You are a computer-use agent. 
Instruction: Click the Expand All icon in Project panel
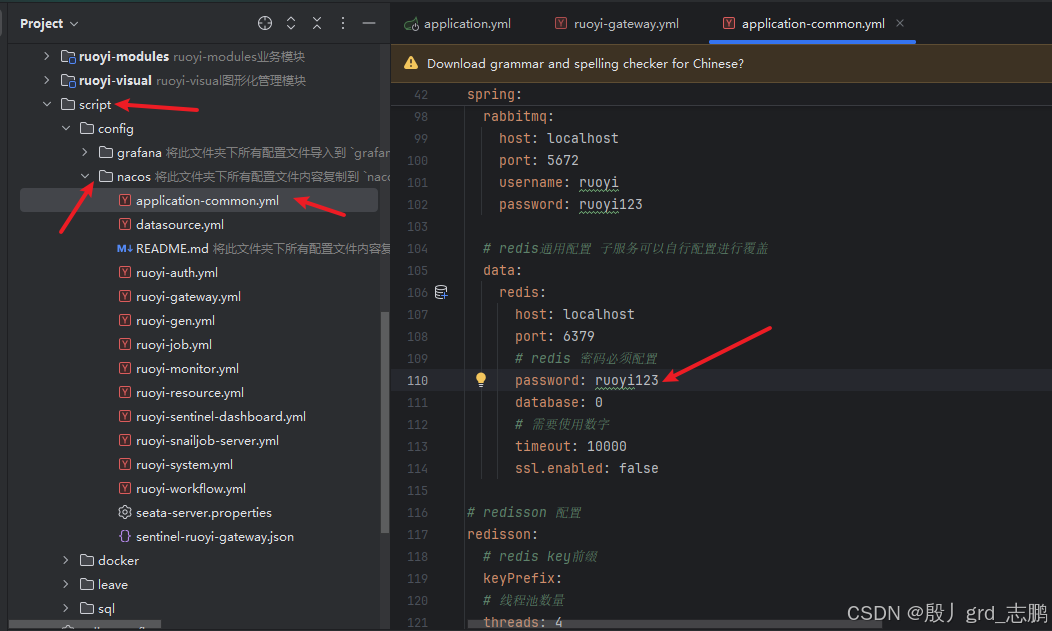click(291, 23)
